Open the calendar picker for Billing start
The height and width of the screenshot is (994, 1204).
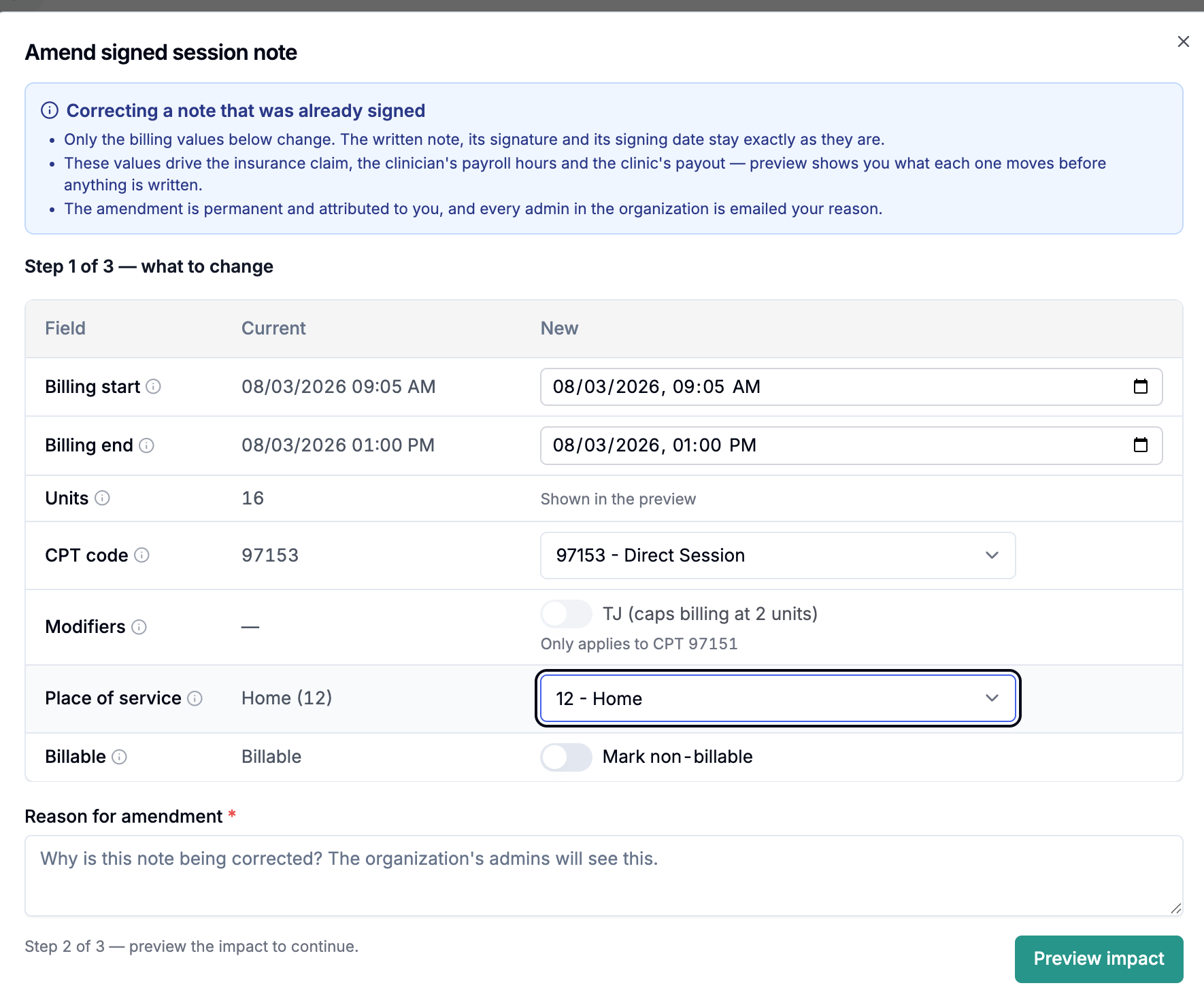(x=1141, y=387)
